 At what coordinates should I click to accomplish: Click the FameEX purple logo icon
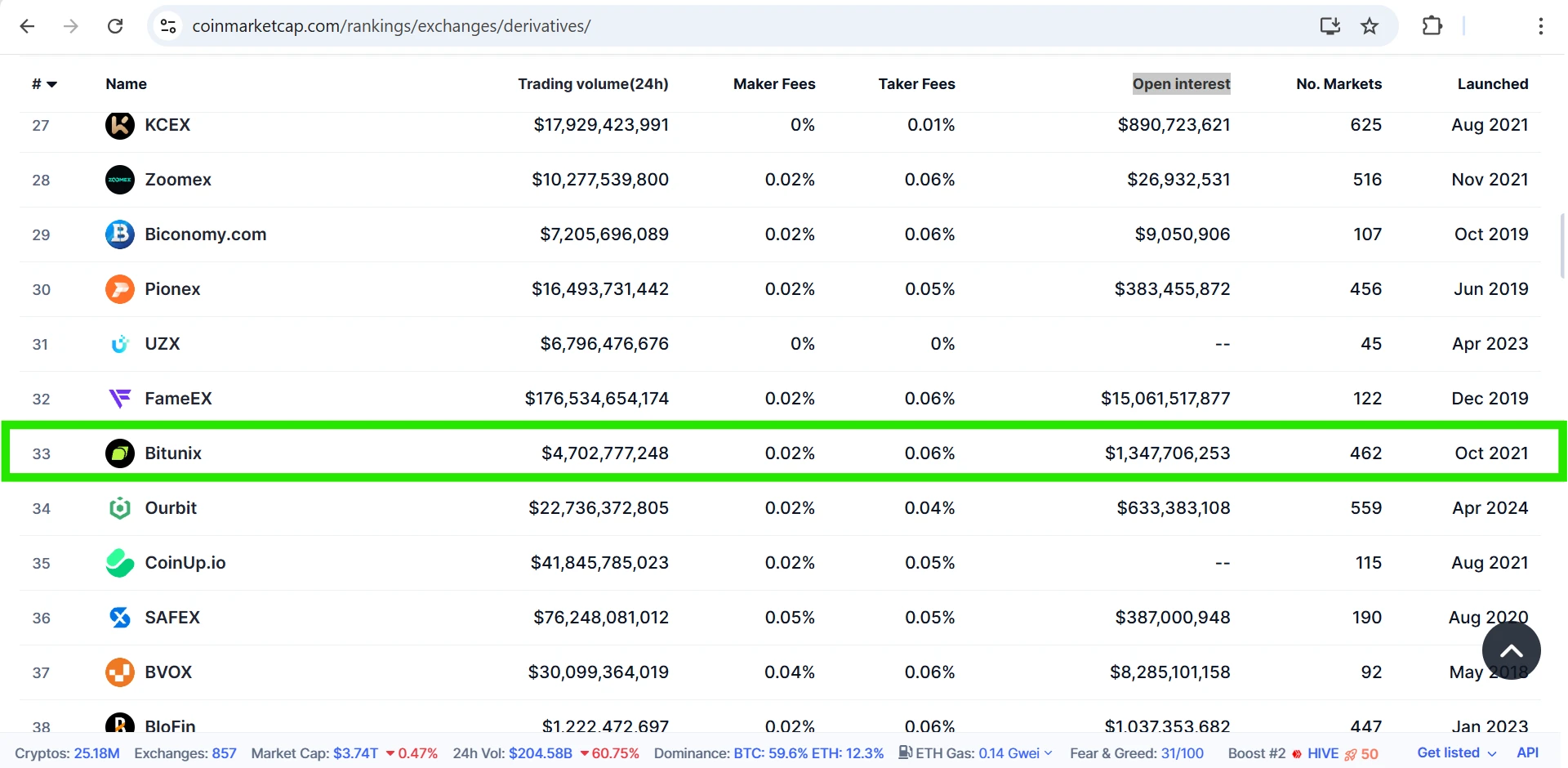[120, 399]
